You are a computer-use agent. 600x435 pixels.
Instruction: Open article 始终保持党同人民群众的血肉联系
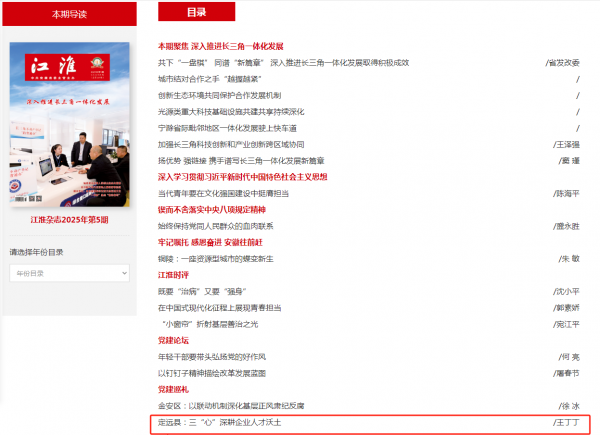pyautogui.click(x=215, y=226)
